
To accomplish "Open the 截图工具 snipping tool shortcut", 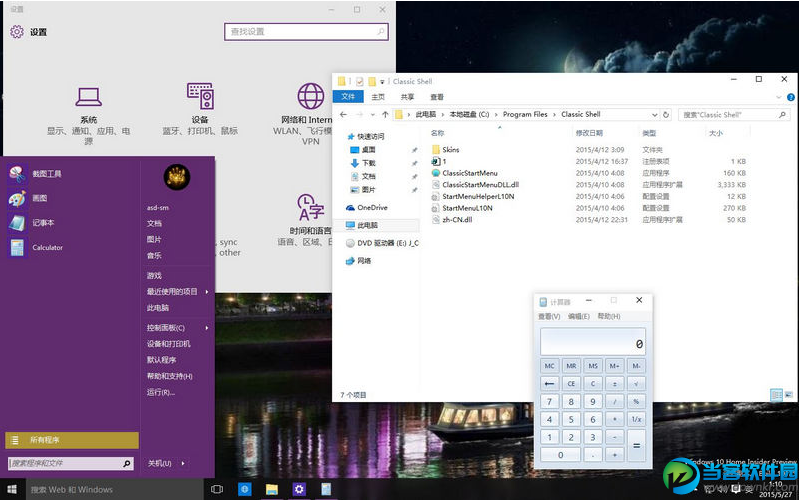I will (46, 174).
